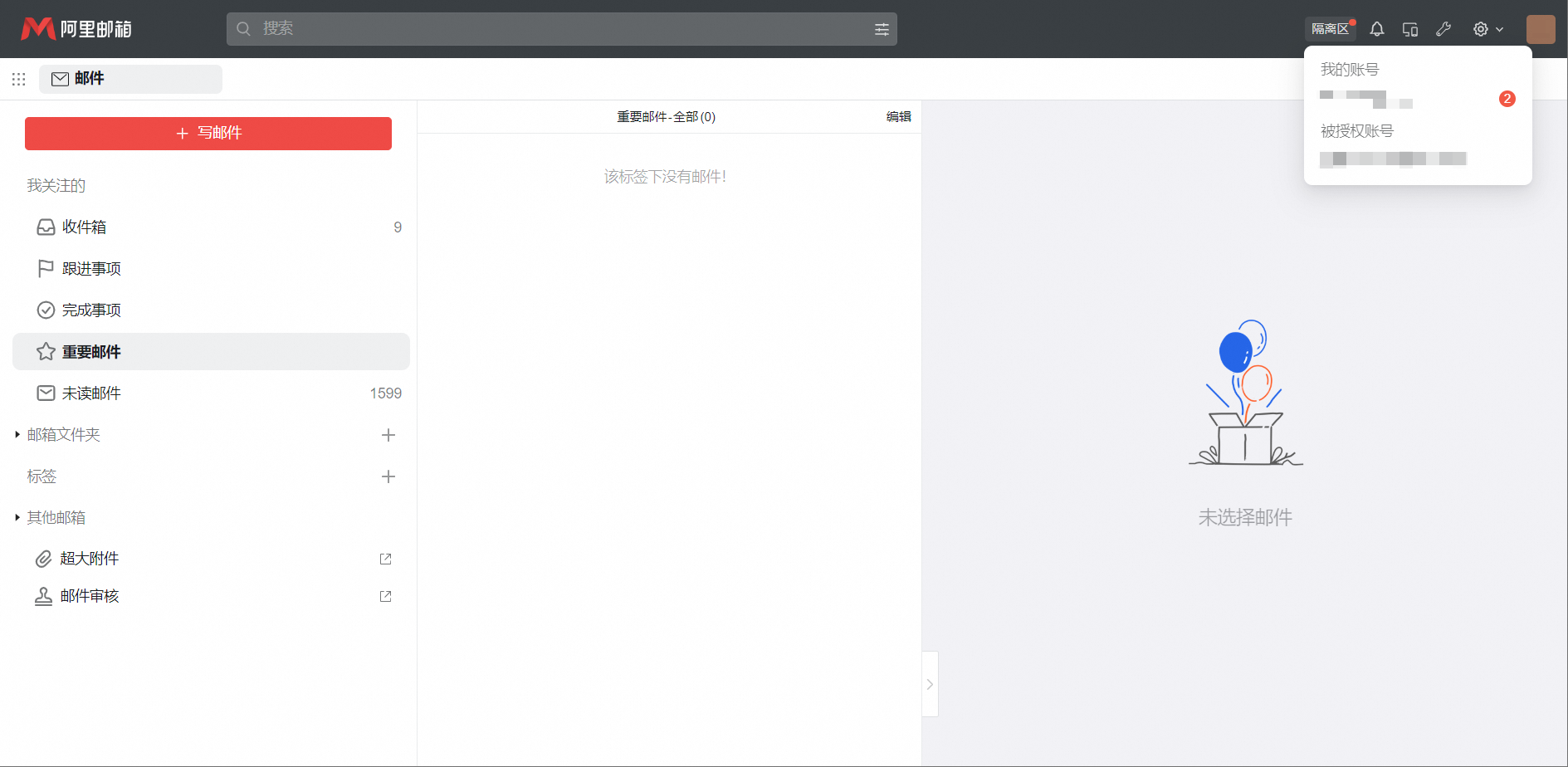Expand the 其他邮箱 section

point(17,518)
